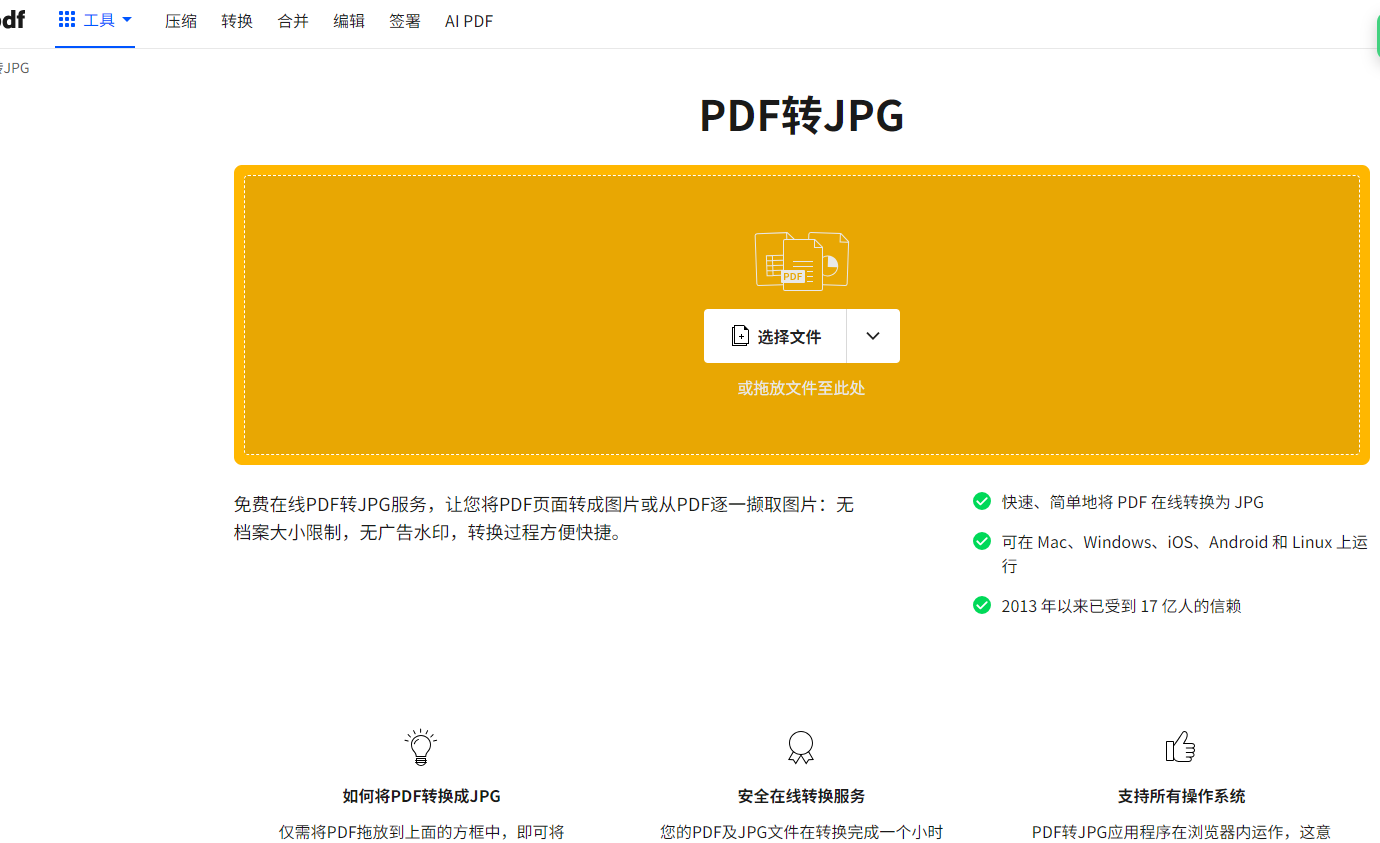Viewport: 1380px width, 843px height.
Task: Open the 压缩 menu
Action: point(181,21)
